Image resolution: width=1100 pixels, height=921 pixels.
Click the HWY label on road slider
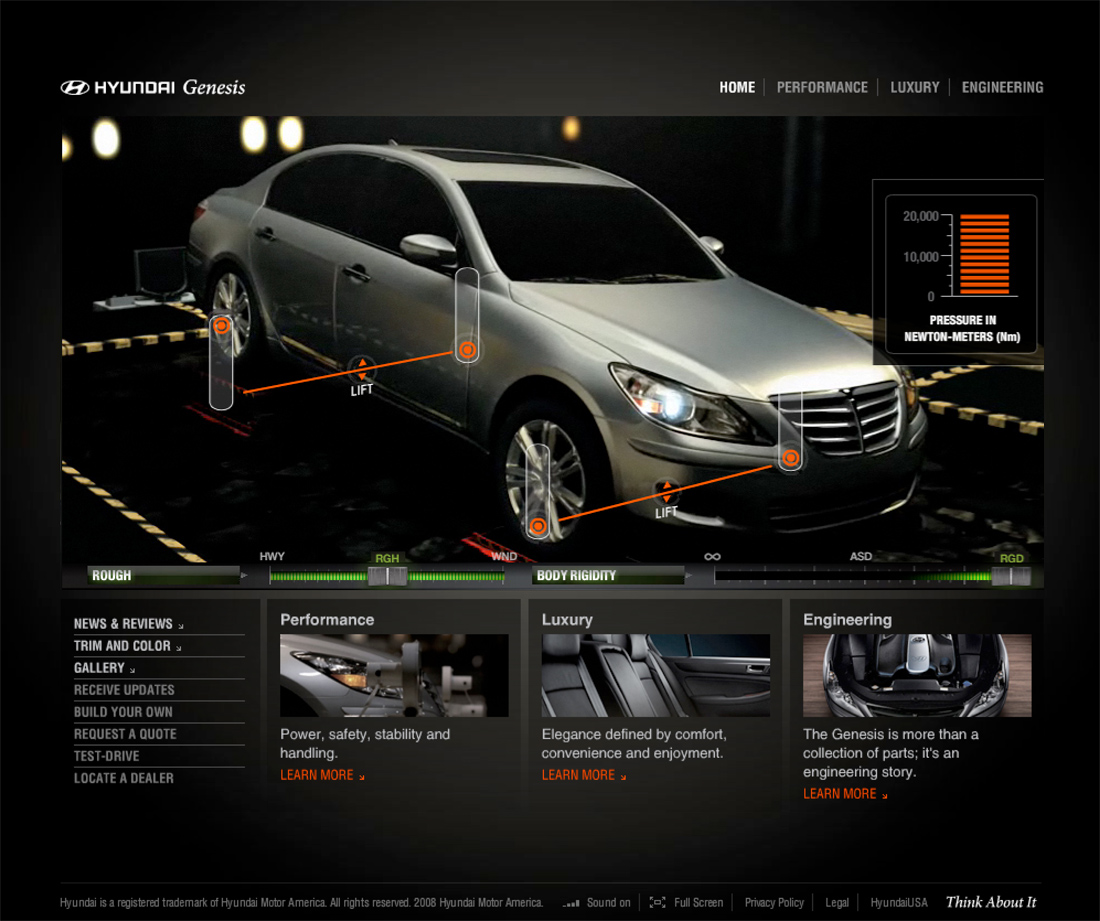(x=272, y=556)
